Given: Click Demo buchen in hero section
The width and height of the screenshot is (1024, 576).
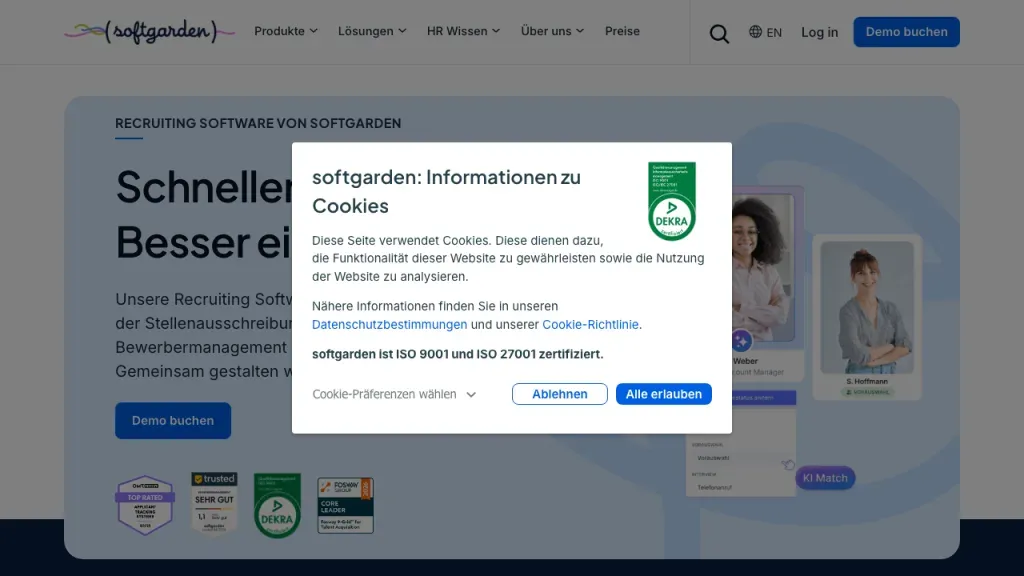Looking at the screenshot, I should (x=173, y=421).
